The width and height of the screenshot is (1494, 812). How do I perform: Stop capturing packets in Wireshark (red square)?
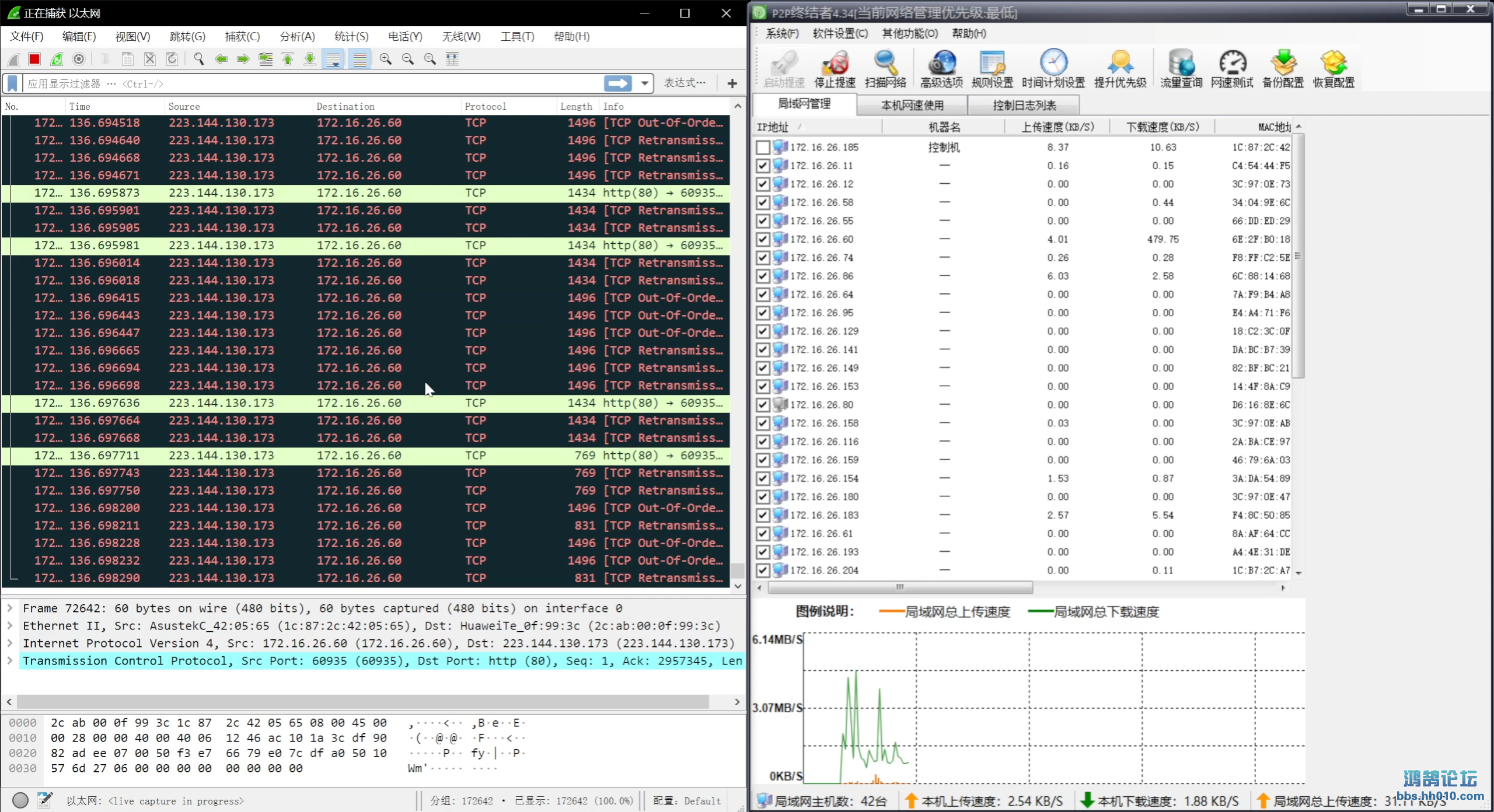(x=34, y=59)
